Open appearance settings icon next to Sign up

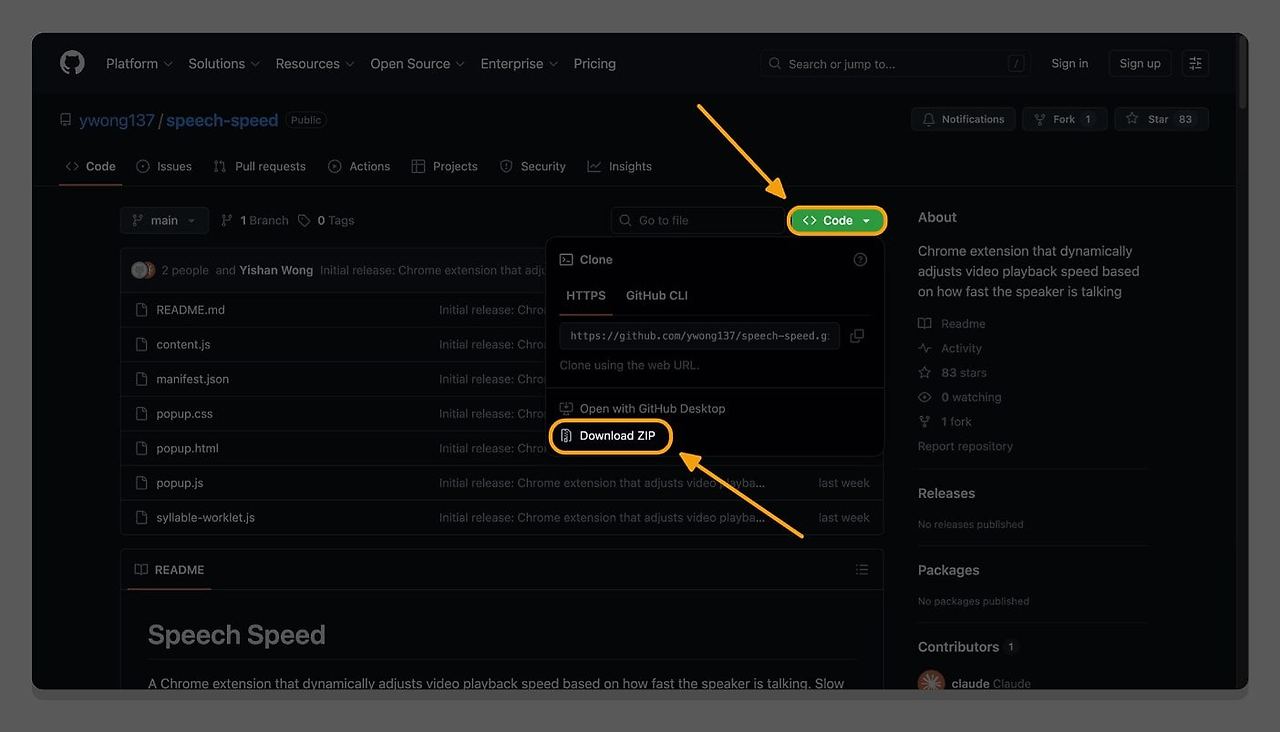point(1195,63)
